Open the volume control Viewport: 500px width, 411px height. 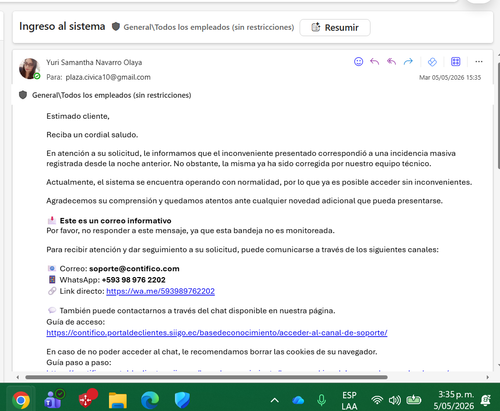click(395, 400)
